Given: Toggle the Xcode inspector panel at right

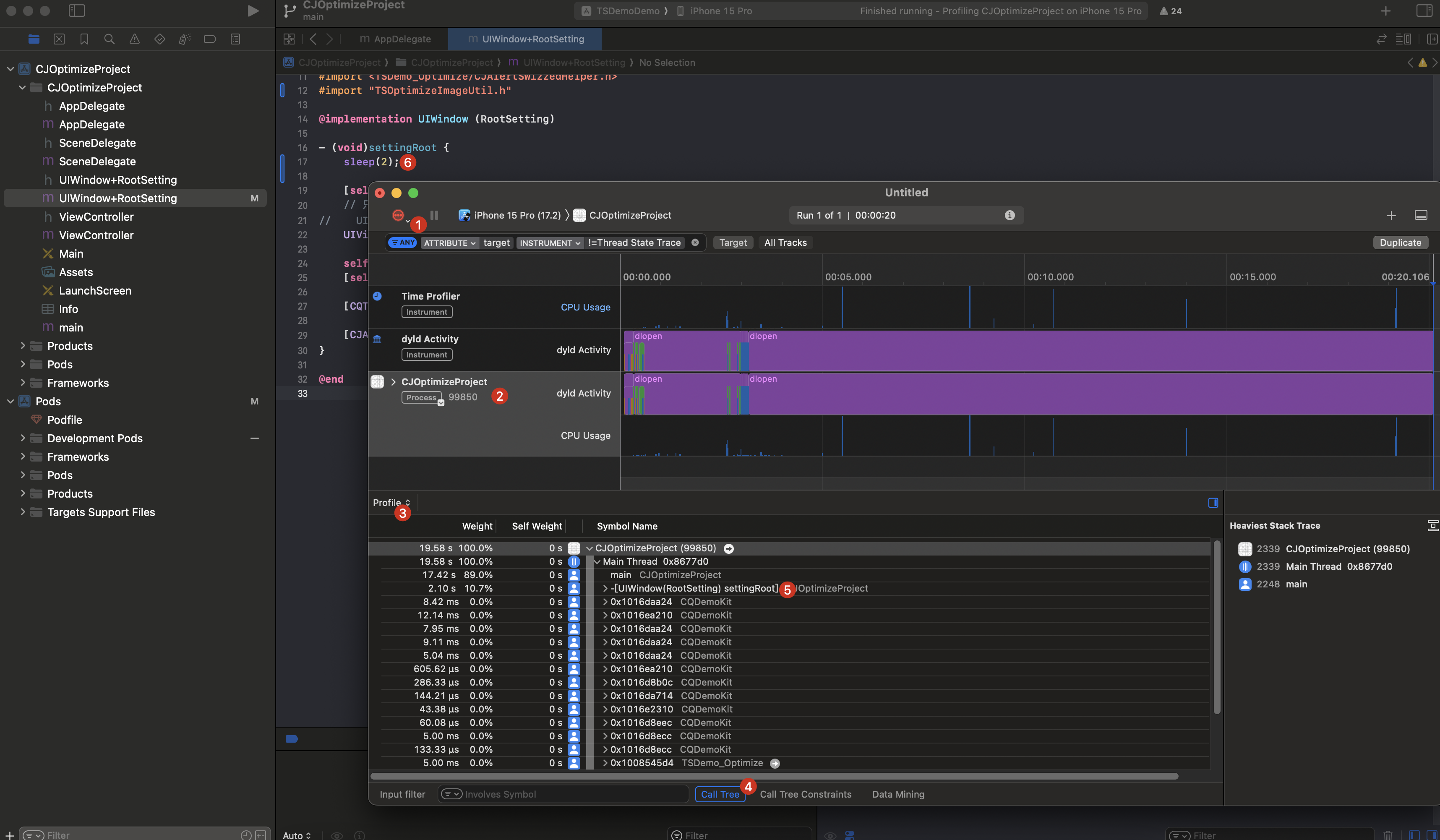Looking at the screenshot, I should pyautogui.click(x=1424, y=11).
